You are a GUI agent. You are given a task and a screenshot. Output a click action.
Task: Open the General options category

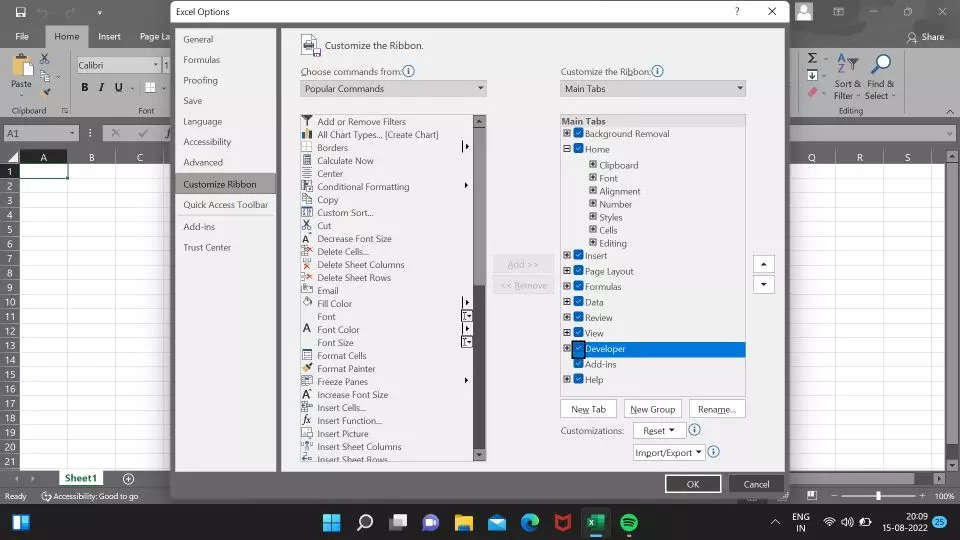click(x=198, y=39)
